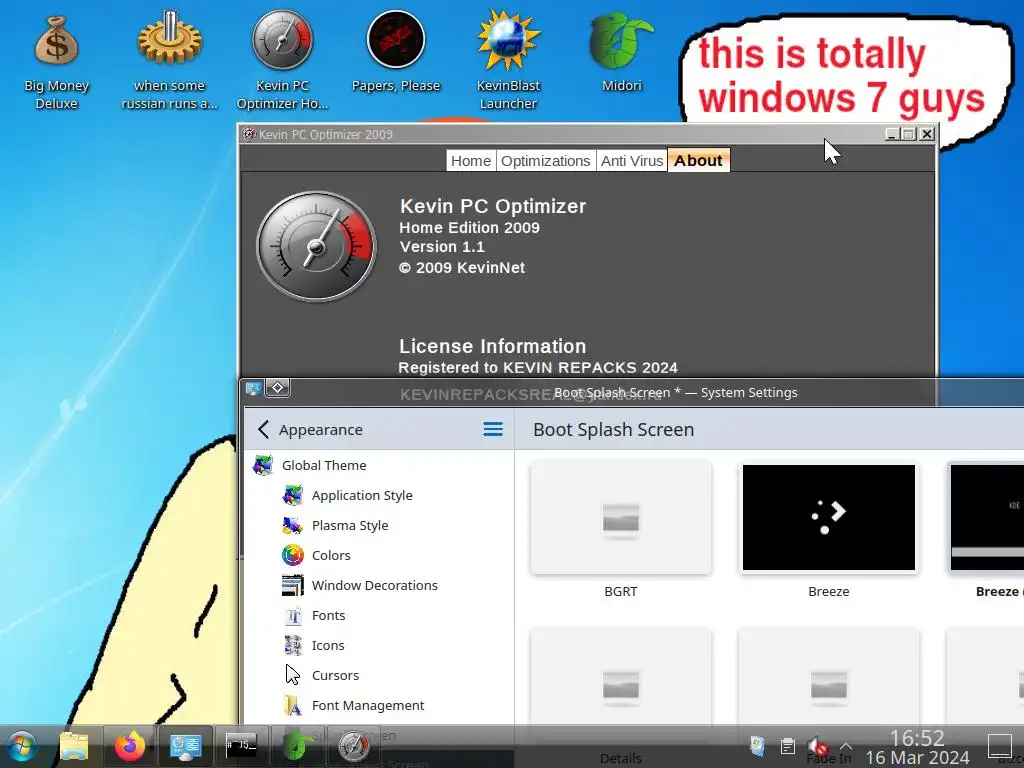Open Icons settings in Appearance

click(x=379, y=645)
